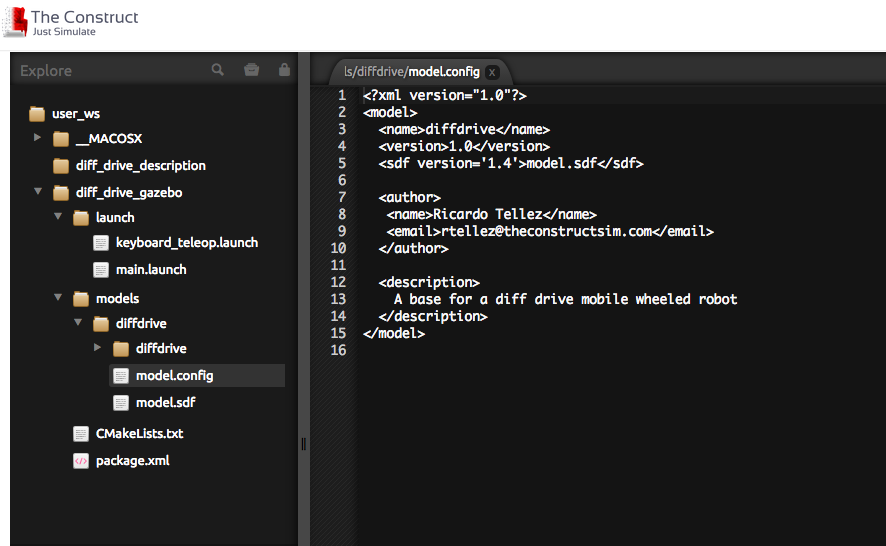Select the package.xml file icon

(81, 461)
